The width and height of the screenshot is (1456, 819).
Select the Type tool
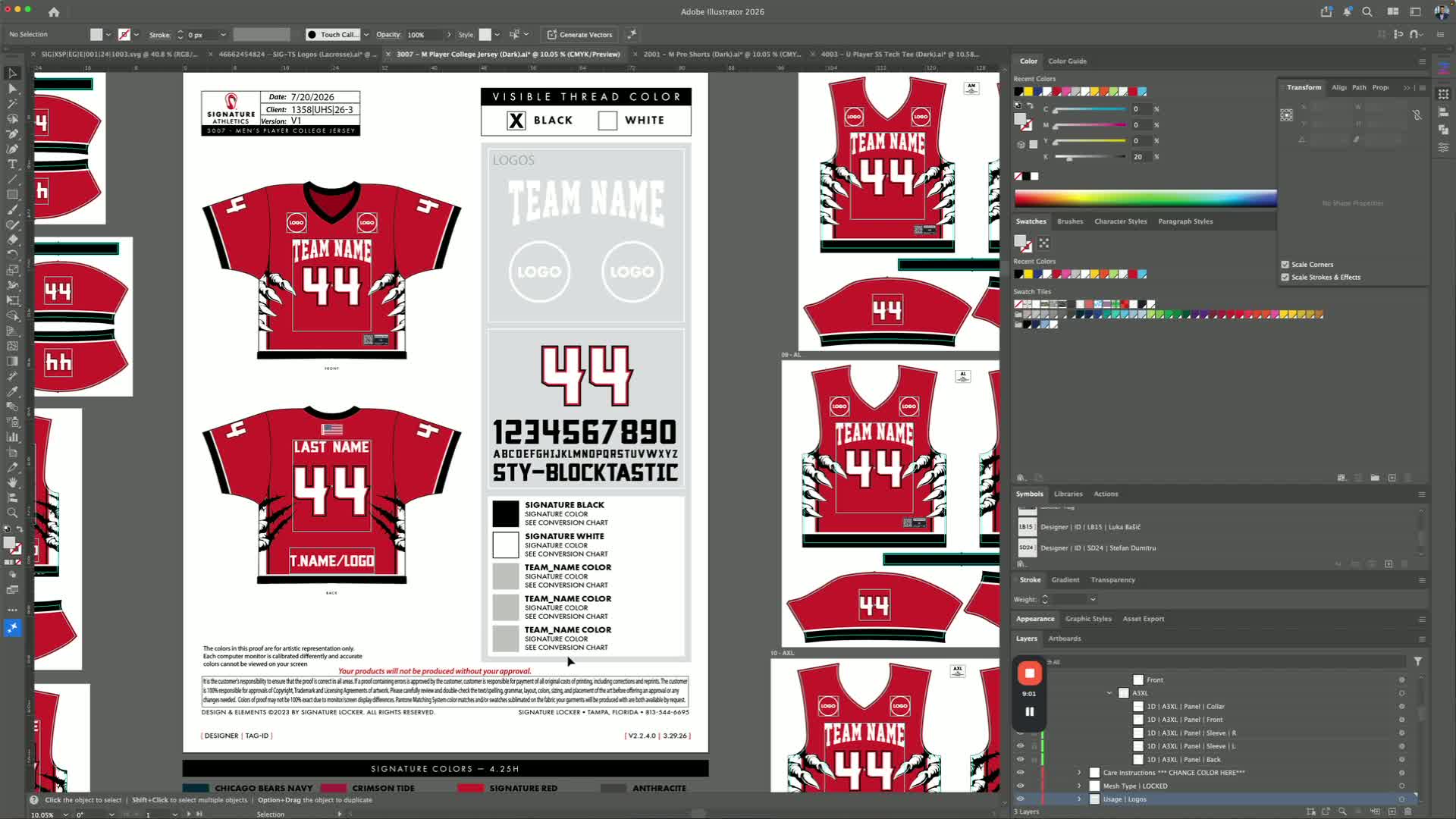click(x=12, y=165)
